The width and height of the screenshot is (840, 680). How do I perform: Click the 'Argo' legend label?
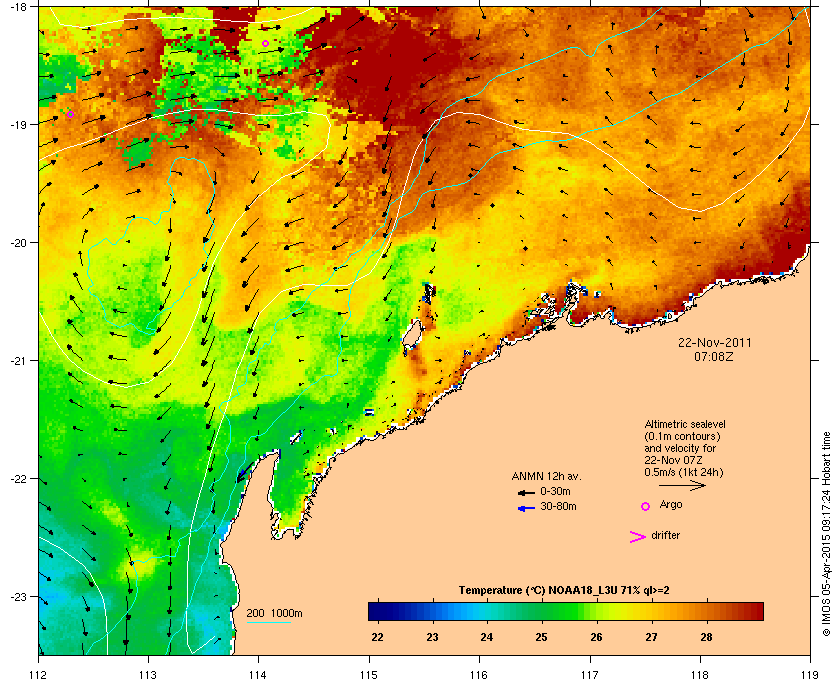(671, 505)
